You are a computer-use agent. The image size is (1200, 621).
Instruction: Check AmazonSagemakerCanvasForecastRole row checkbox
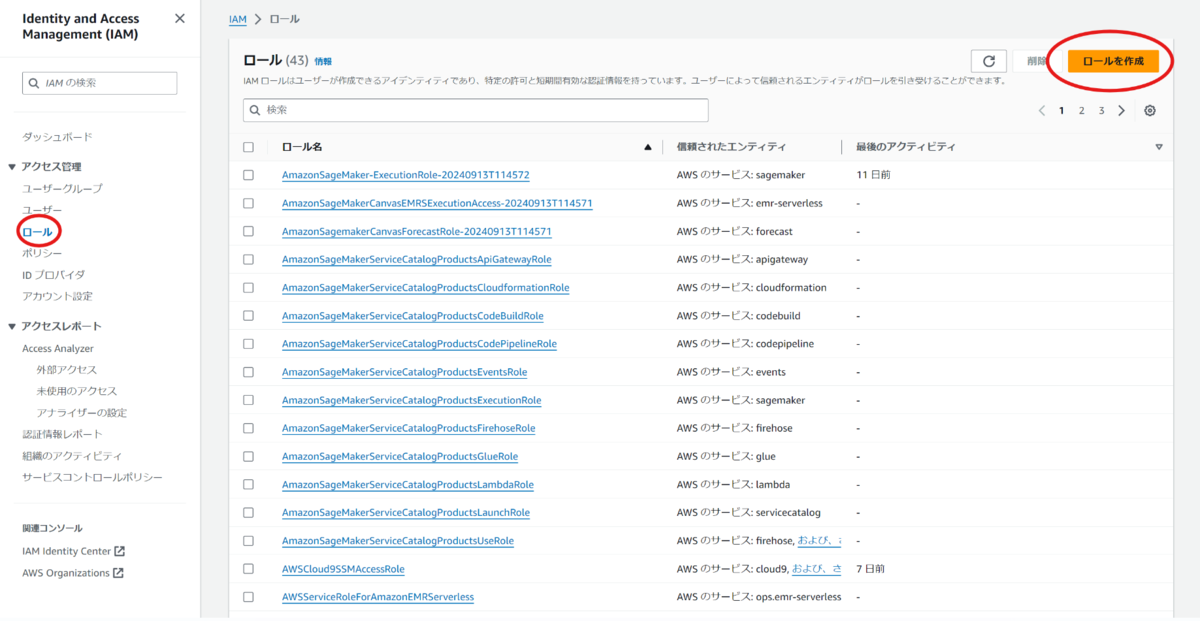click(248, 231)
